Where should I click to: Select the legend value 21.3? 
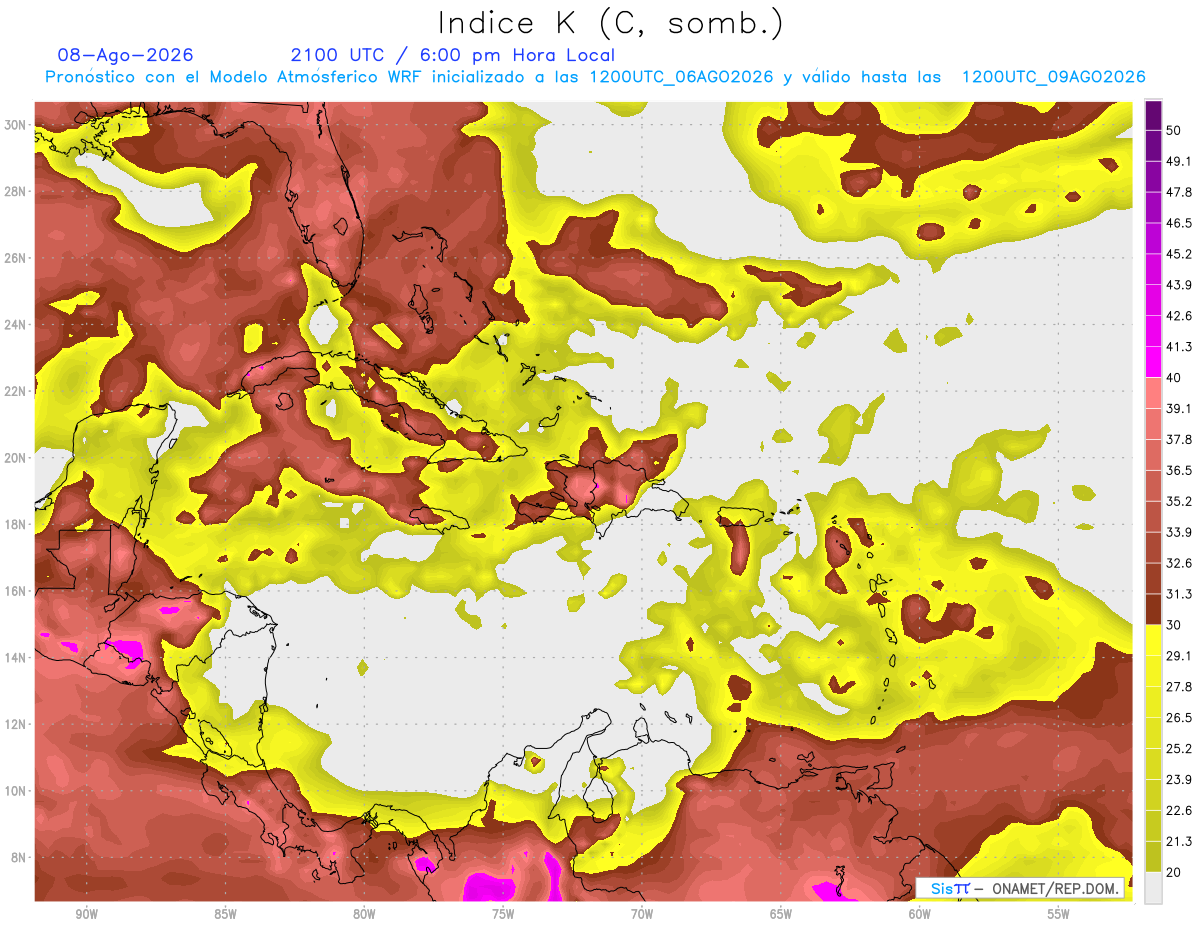pyautogui.click(x=1179, y=841)
